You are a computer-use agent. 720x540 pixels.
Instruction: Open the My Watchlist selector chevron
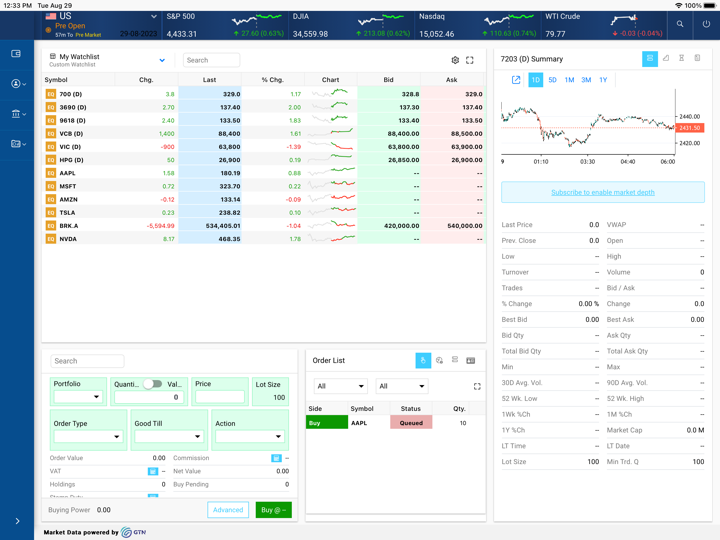click(162, 60)
